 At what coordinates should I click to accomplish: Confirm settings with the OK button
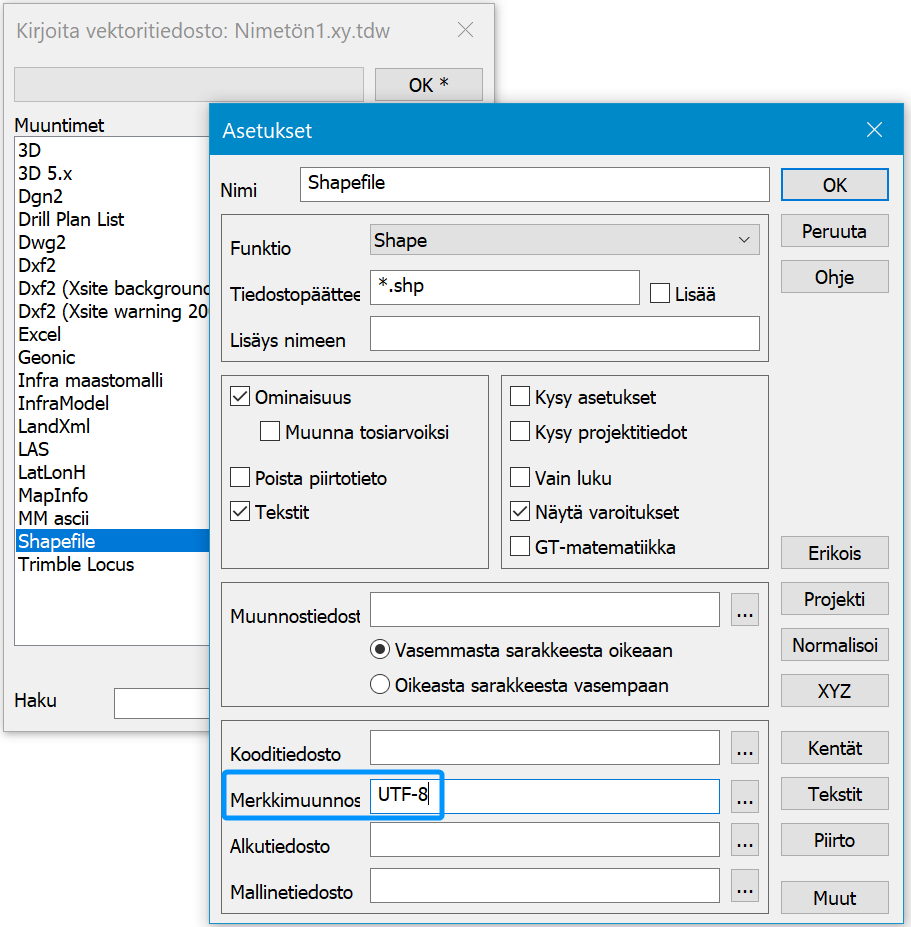coord(834,184)
